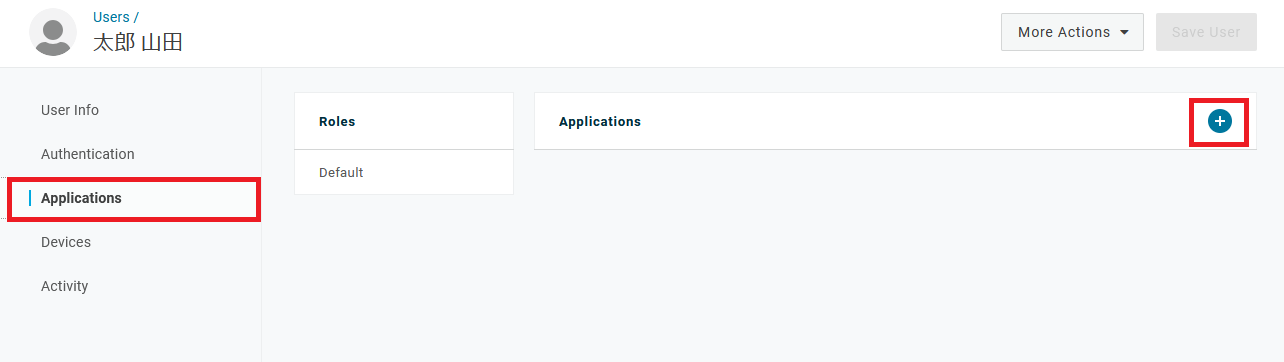Click the caret arrow on More Actions
The height and width of the screenshot is (362, 1284).
(x=1125, y=33)
